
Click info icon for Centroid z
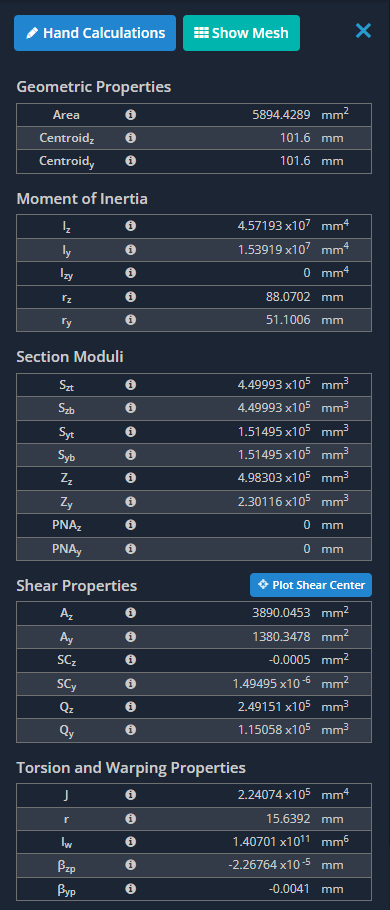coord(131,138)
